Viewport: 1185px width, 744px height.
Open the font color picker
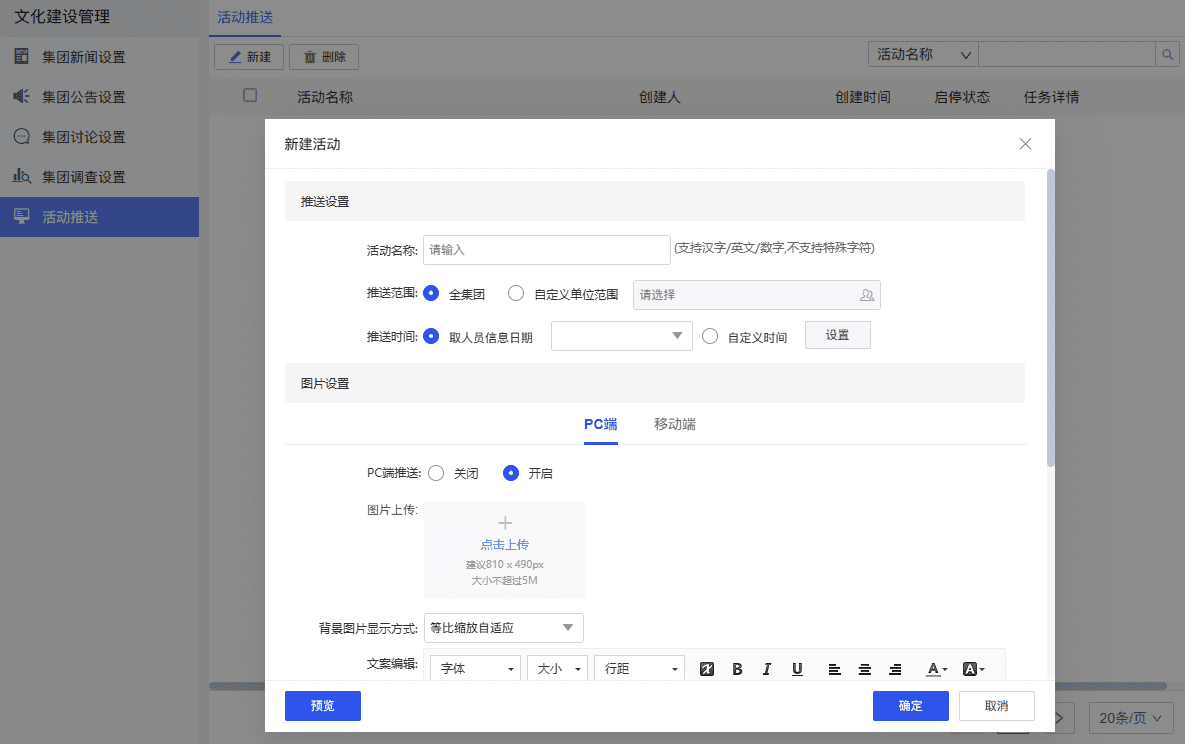[936, 668]
